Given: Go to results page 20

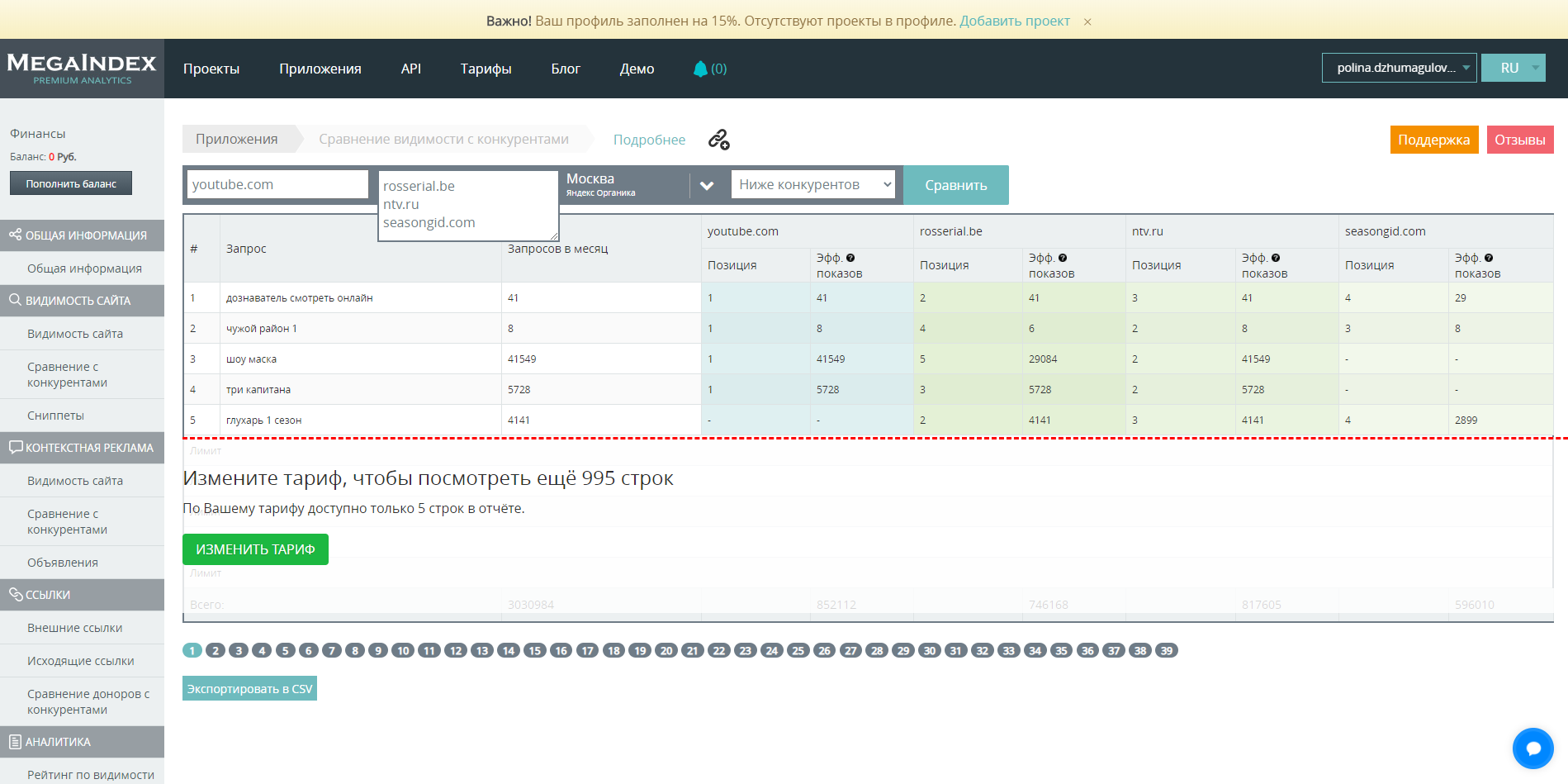Looking at the screenshot, I should (666, 650).
